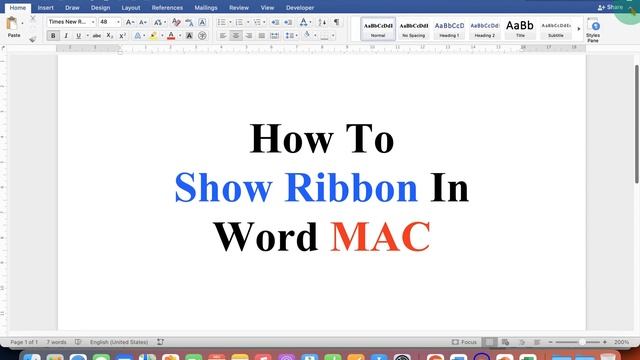Decrease paragraph indent
This screenshot has height=360, width=640.
(x=275, y=22)
